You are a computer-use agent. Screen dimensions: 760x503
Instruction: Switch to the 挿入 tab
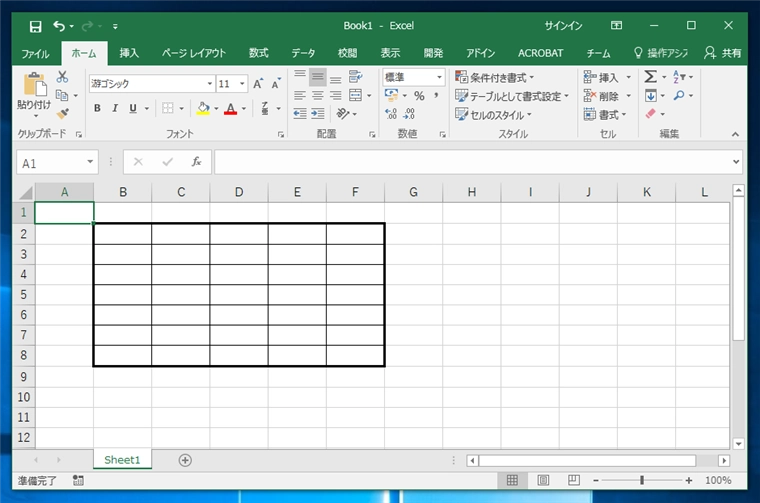tap(129, 53)
